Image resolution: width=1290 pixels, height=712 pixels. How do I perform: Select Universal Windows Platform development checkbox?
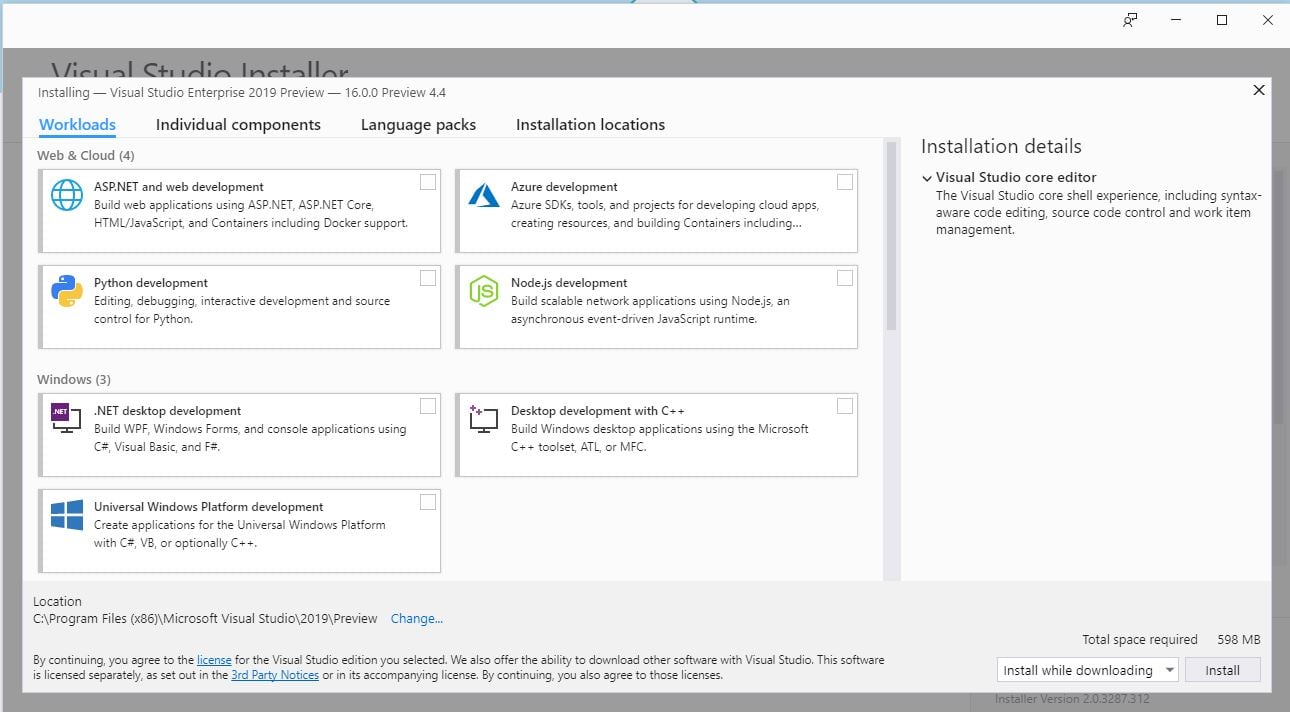[428, 502]
